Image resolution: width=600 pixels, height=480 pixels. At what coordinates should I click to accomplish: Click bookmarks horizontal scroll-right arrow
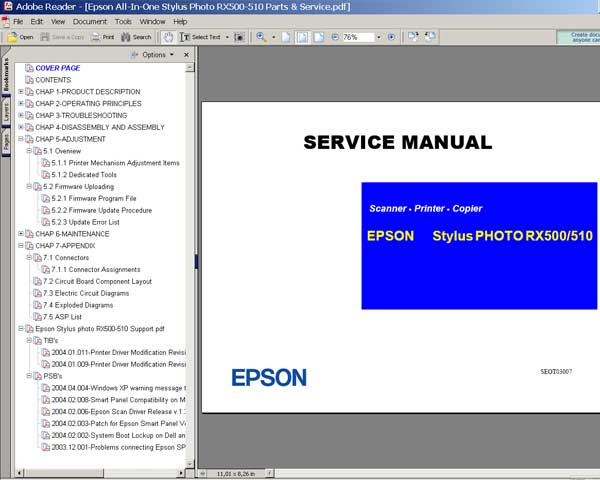pyautogui.click(x=181, y=473)
